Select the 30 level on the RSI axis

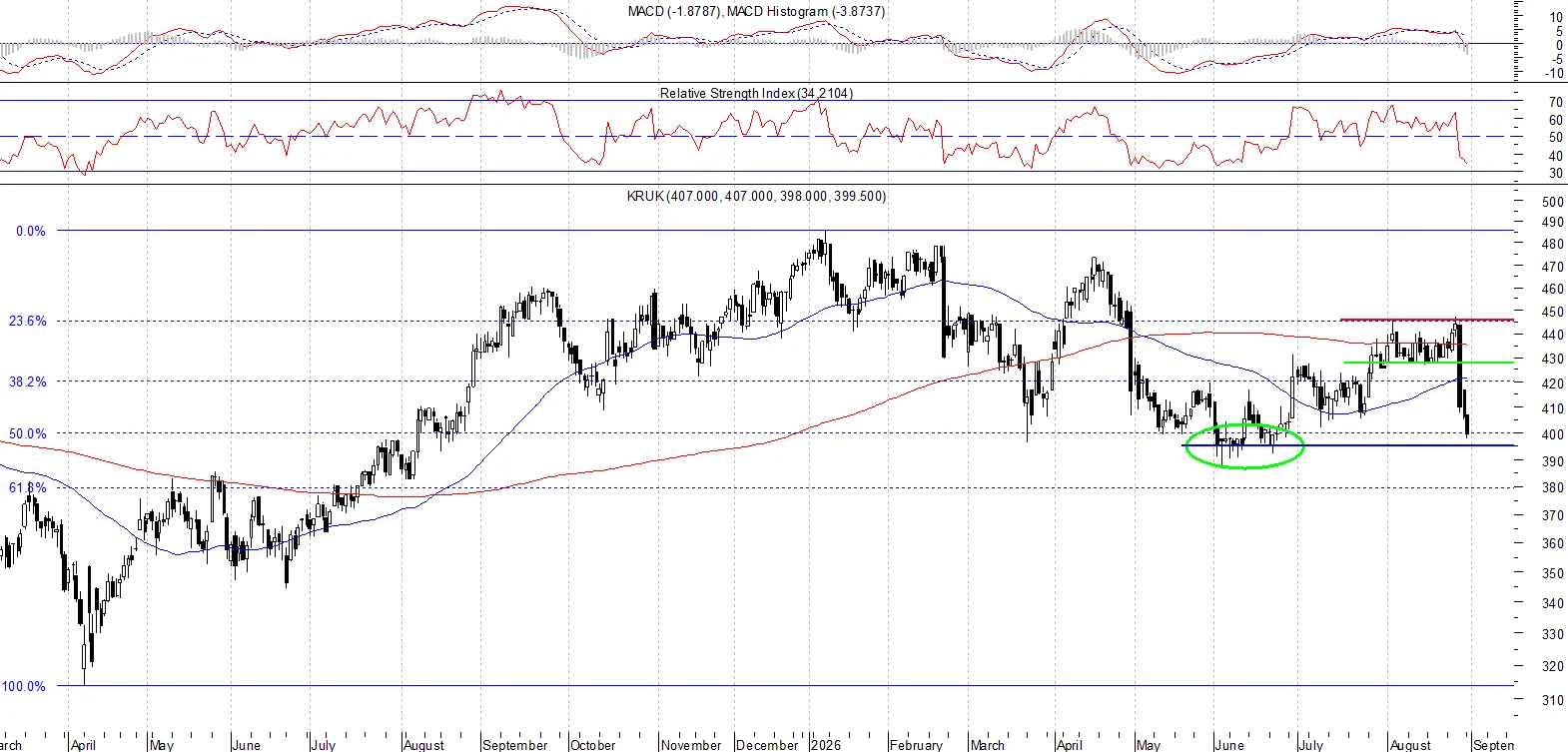coord(1555,173)
